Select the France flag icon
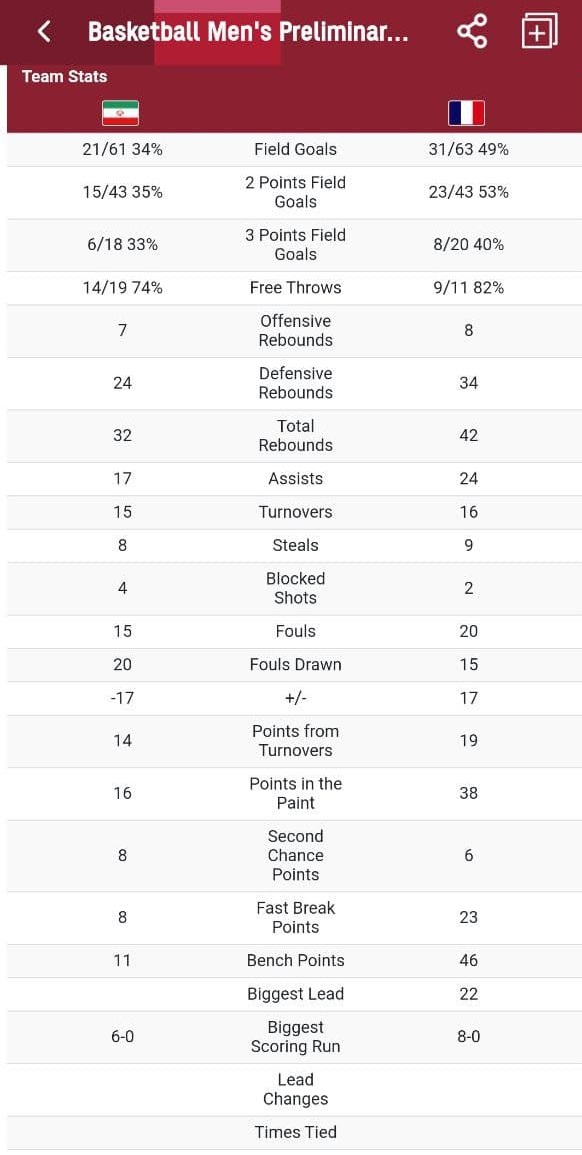Screen dimensions: 582x1155 466,113
